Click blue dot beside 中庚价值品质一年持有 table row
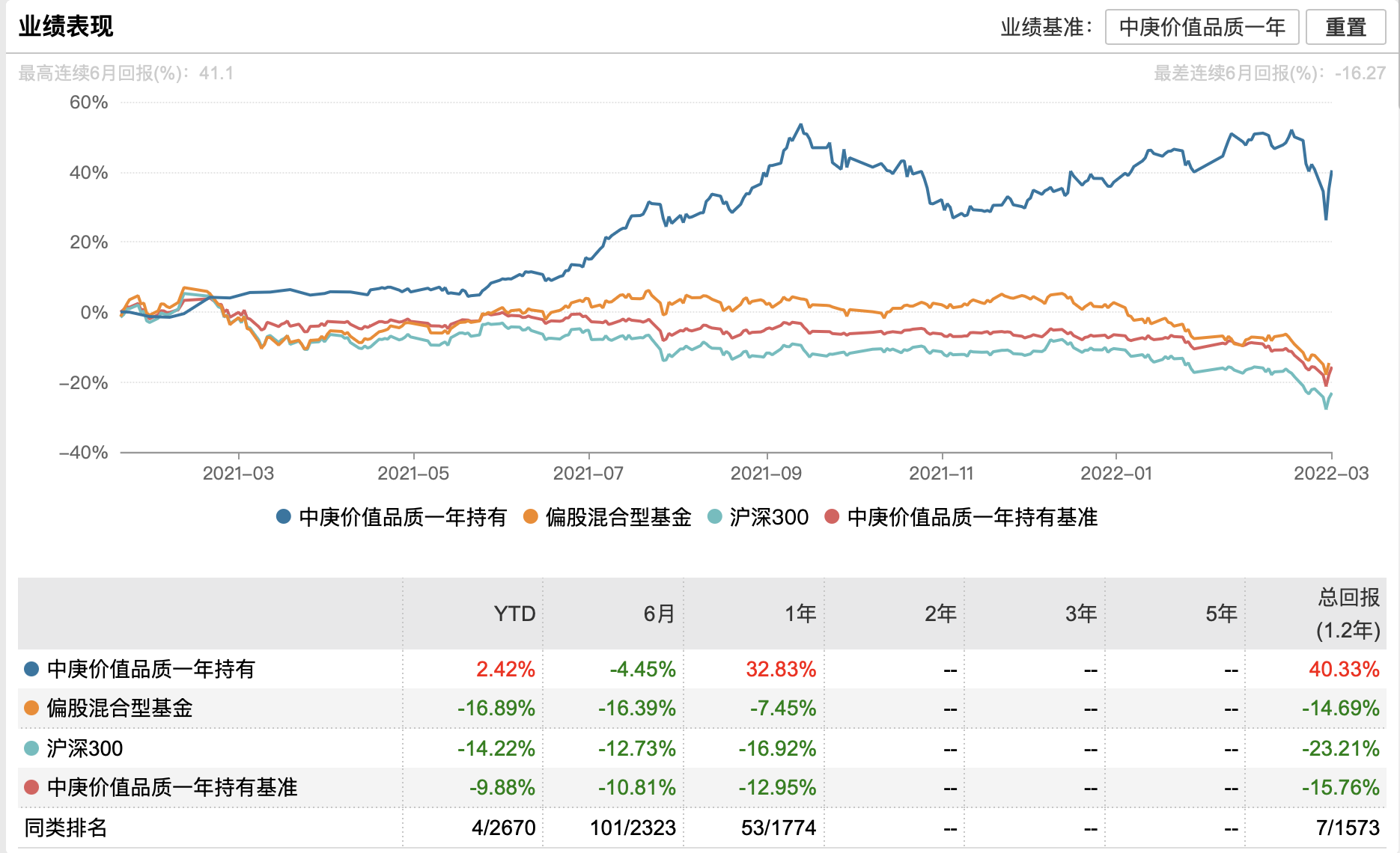The width and height of the screenshot is (1400, 853). tap(31, 669)
